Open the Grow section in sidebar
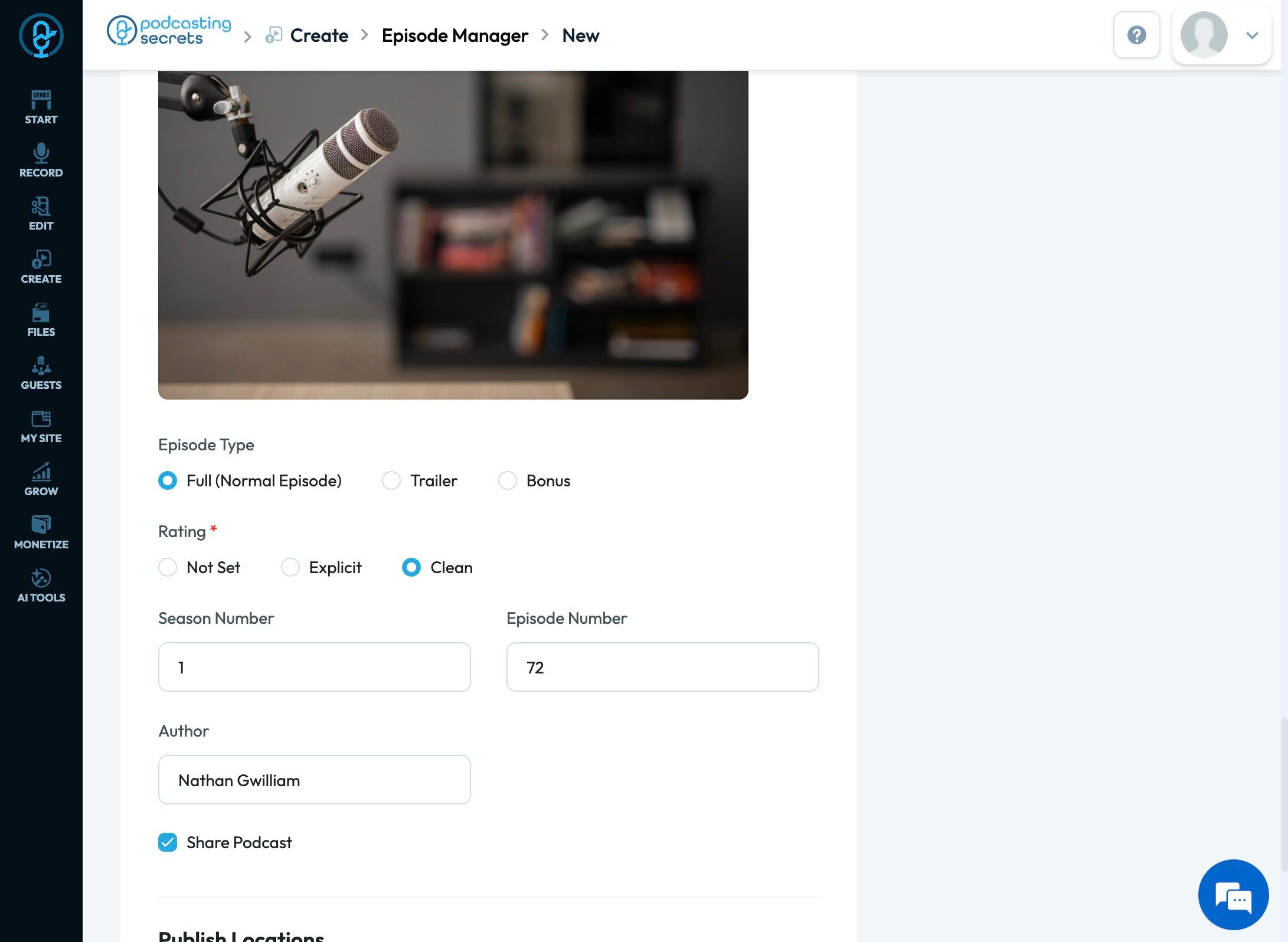The height and width of the screenshot is (942, 1288). coord(41,479)
